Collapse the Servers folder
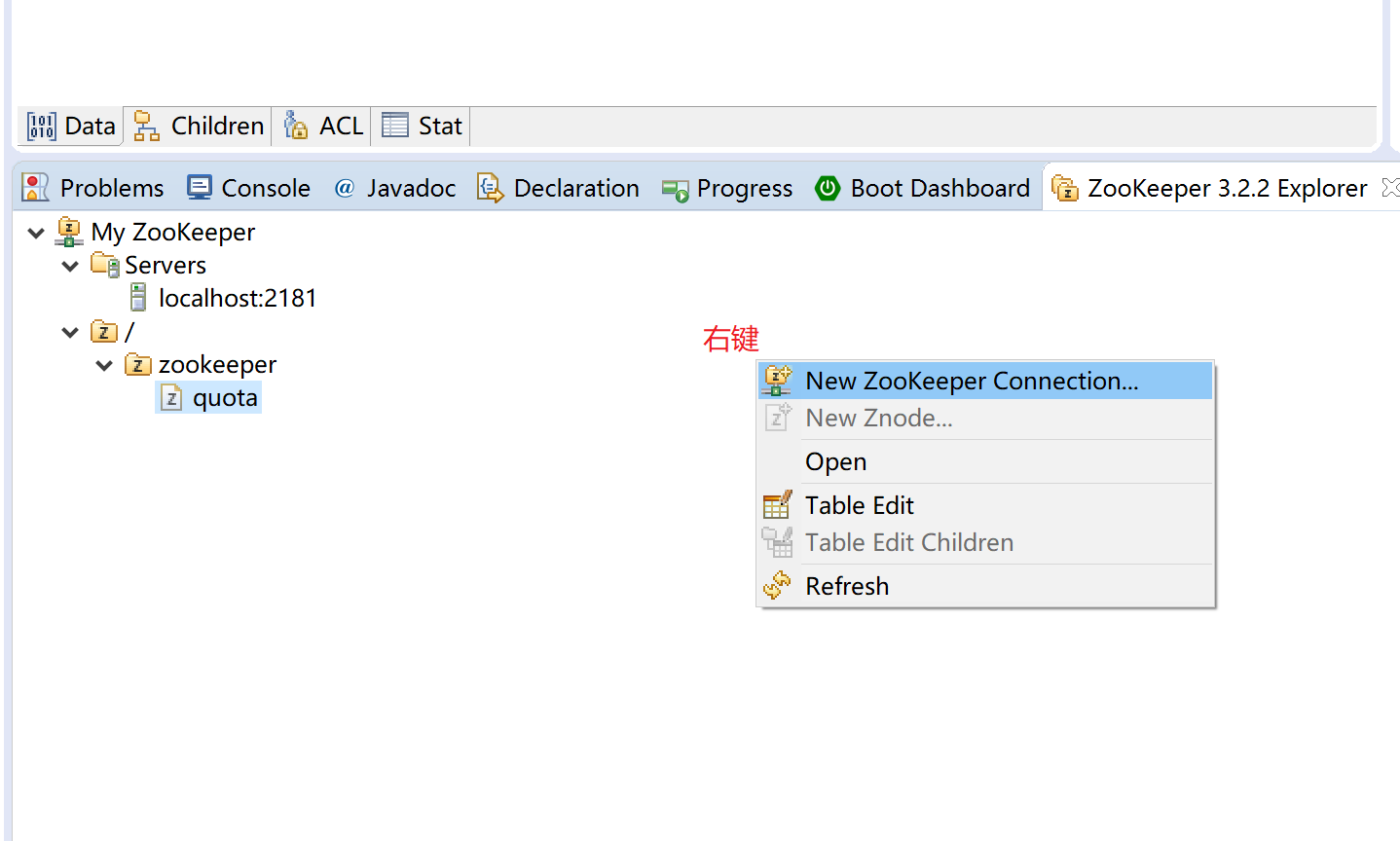1400x841 pixels. 69,265
